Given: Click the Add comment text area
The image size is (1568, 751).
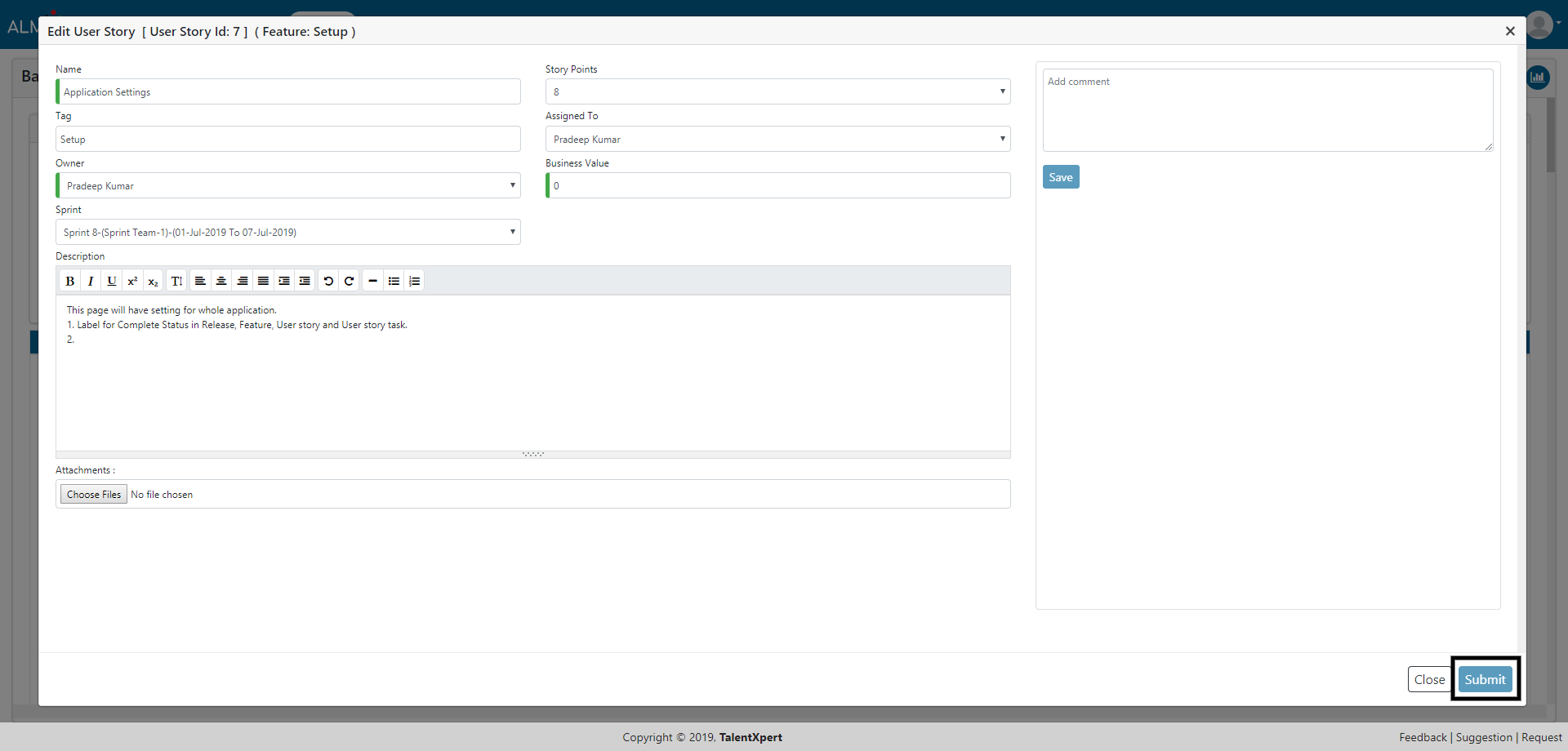Looking at the screenshot, I should click(1267, 110).
